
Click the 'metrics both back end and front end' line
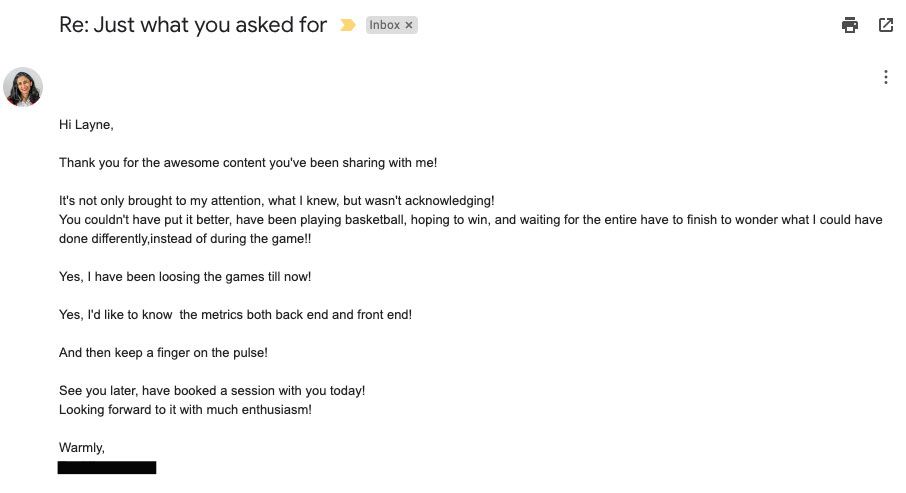pos(235,314)
